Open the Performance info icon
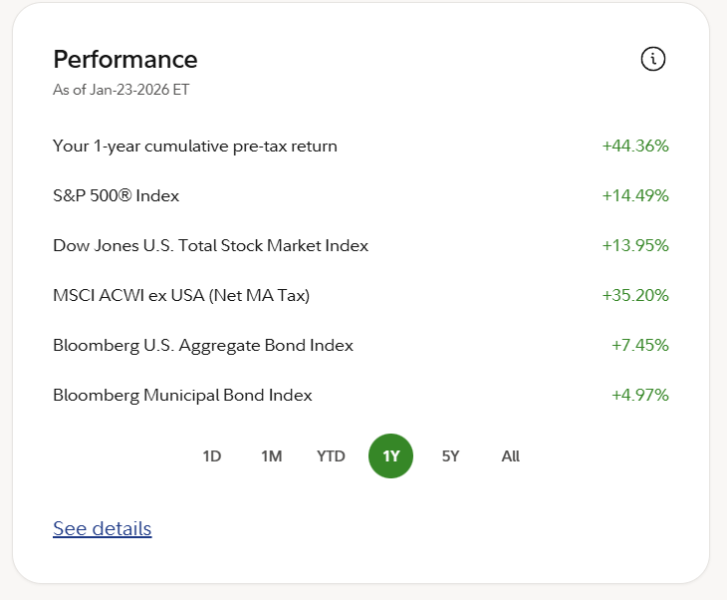Image resolution: width=727 pixels, height=600 pixels. pos(652,59)
